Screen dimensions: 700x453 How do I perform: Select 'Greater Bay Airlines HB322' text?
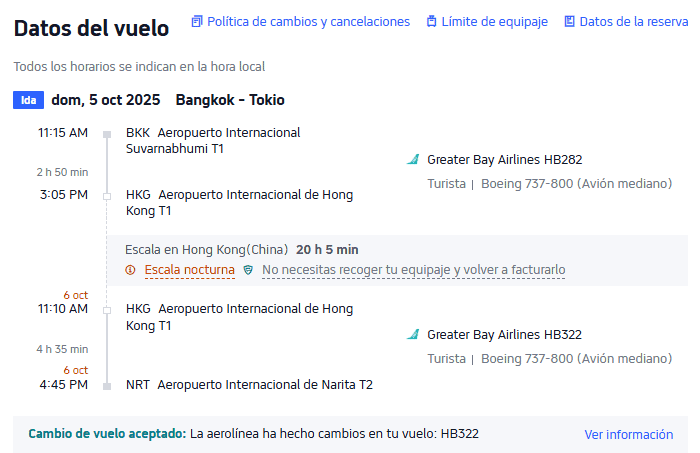[x=504, y=335]
